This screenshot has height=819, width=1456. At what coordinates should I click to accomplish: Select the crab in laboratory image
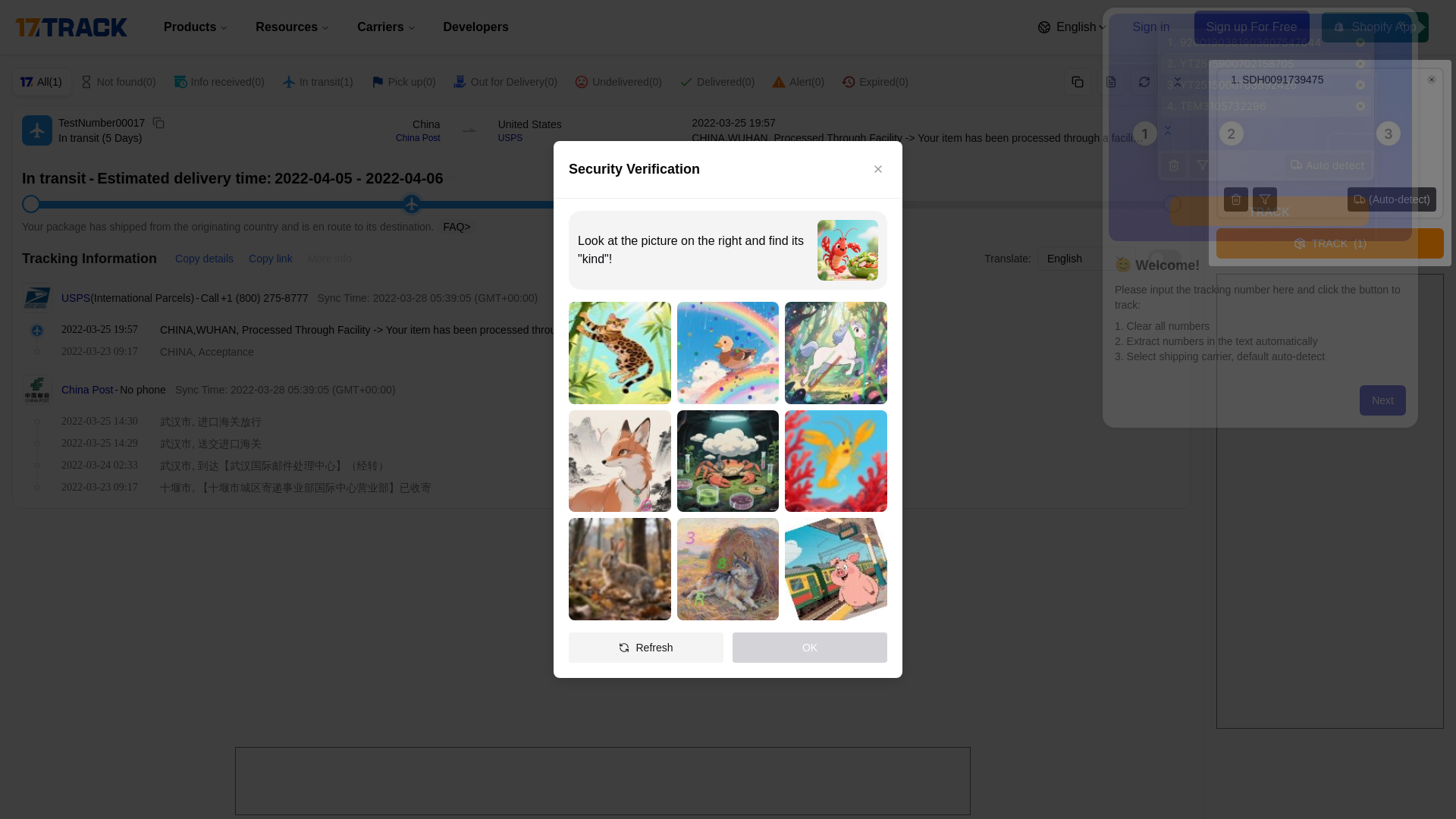727,461
